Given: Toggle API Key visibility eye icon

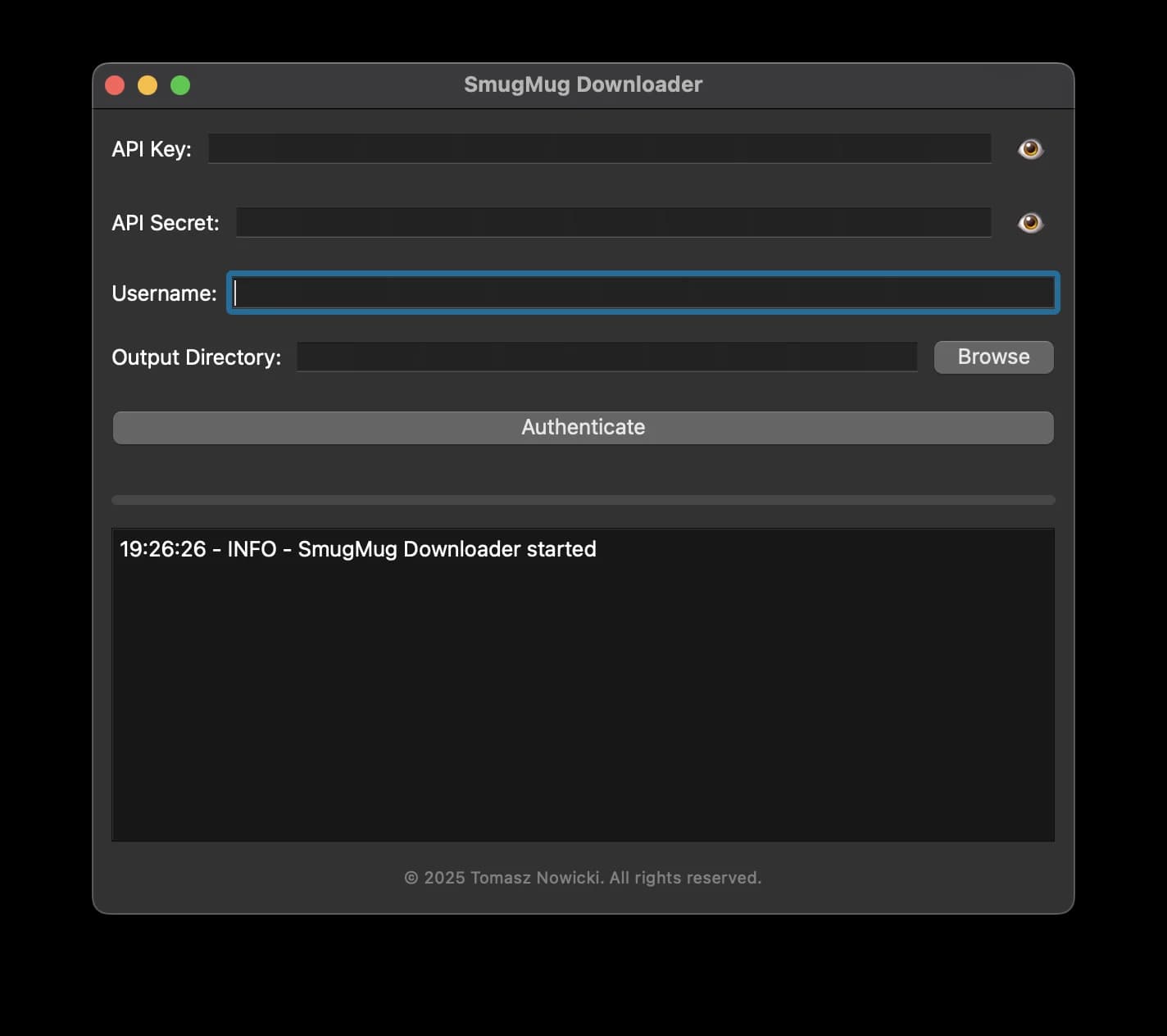Looking at the screenshot, I should (x=1030, y=148).
